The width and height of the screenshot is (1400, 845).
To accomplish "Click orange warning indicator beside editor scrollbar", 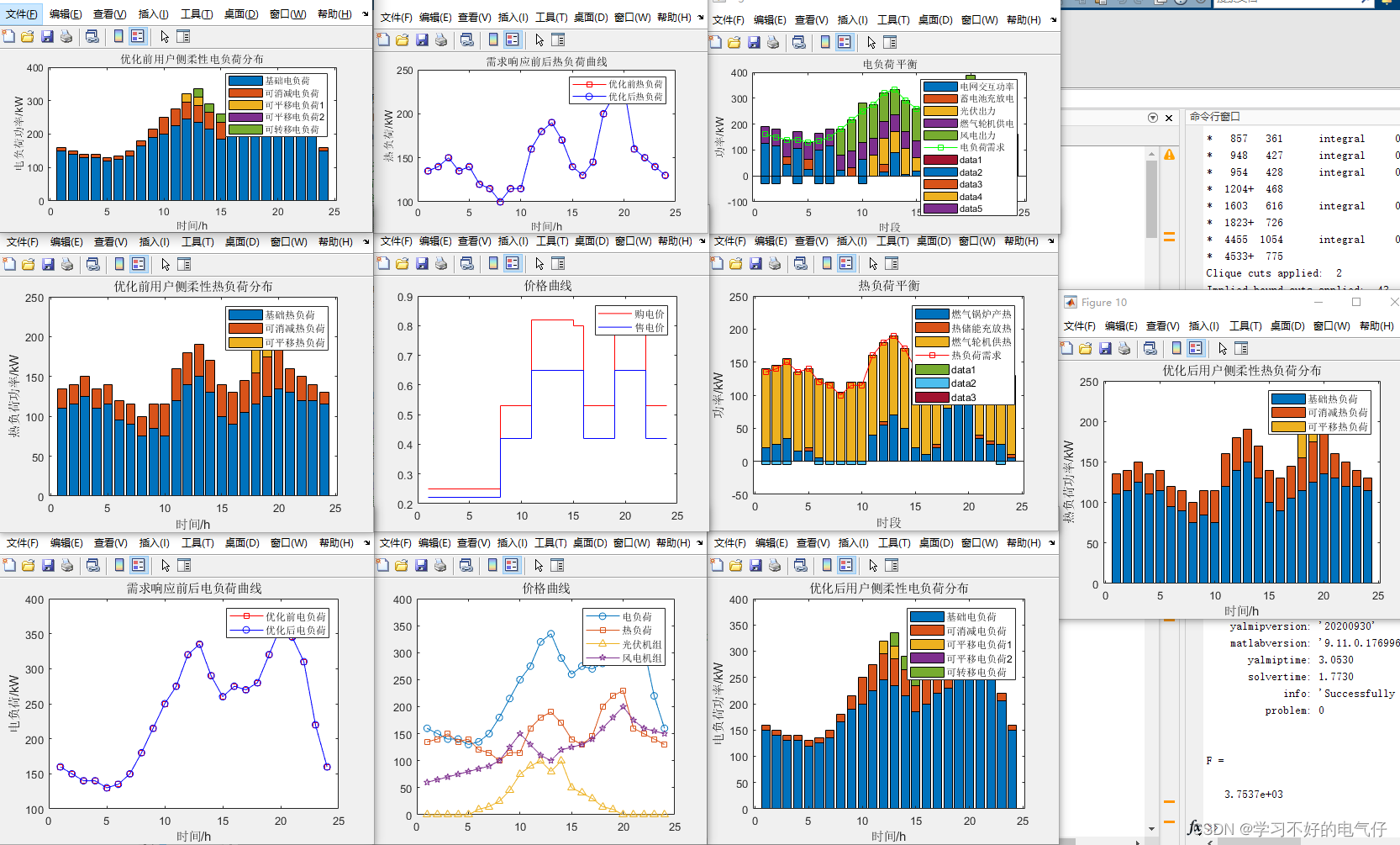I will [1169, 155].
